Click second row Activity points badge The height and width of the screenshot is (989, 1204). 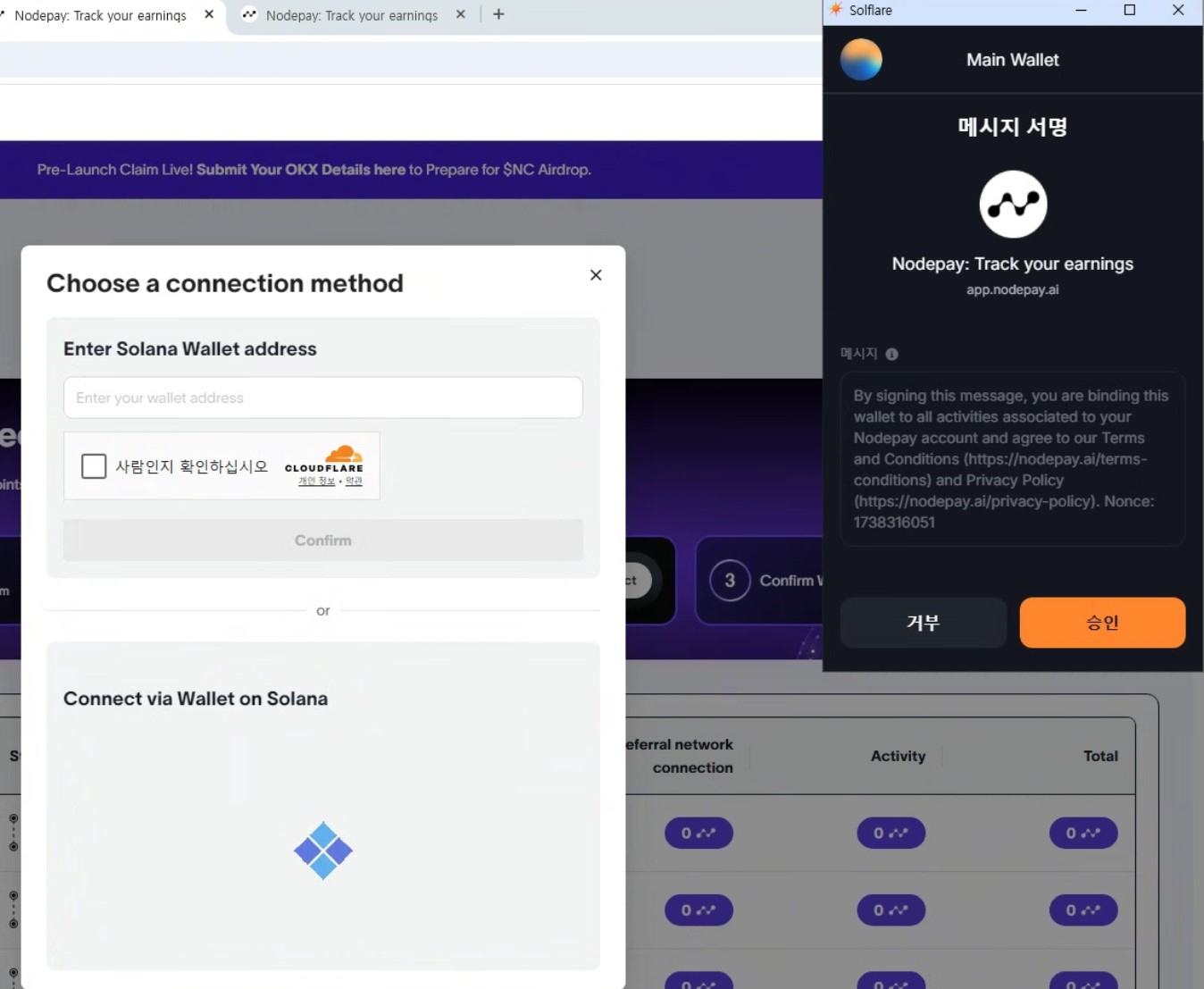point(891,909)
